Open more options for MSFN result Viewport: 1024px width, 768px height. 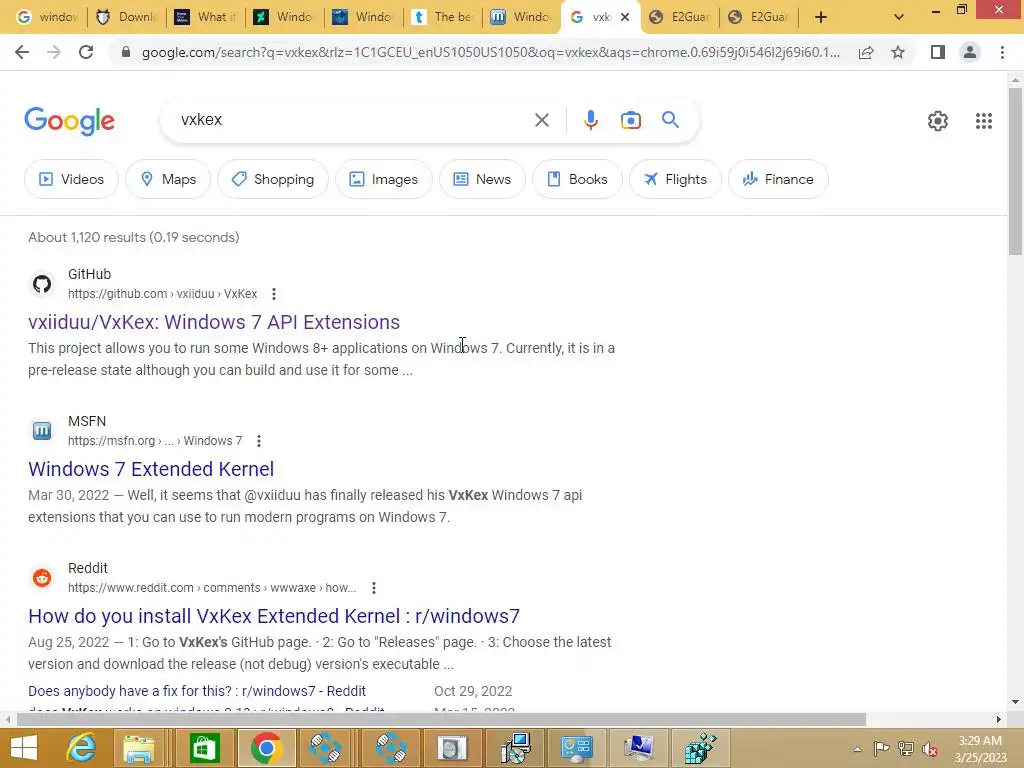tap(259, 441)
